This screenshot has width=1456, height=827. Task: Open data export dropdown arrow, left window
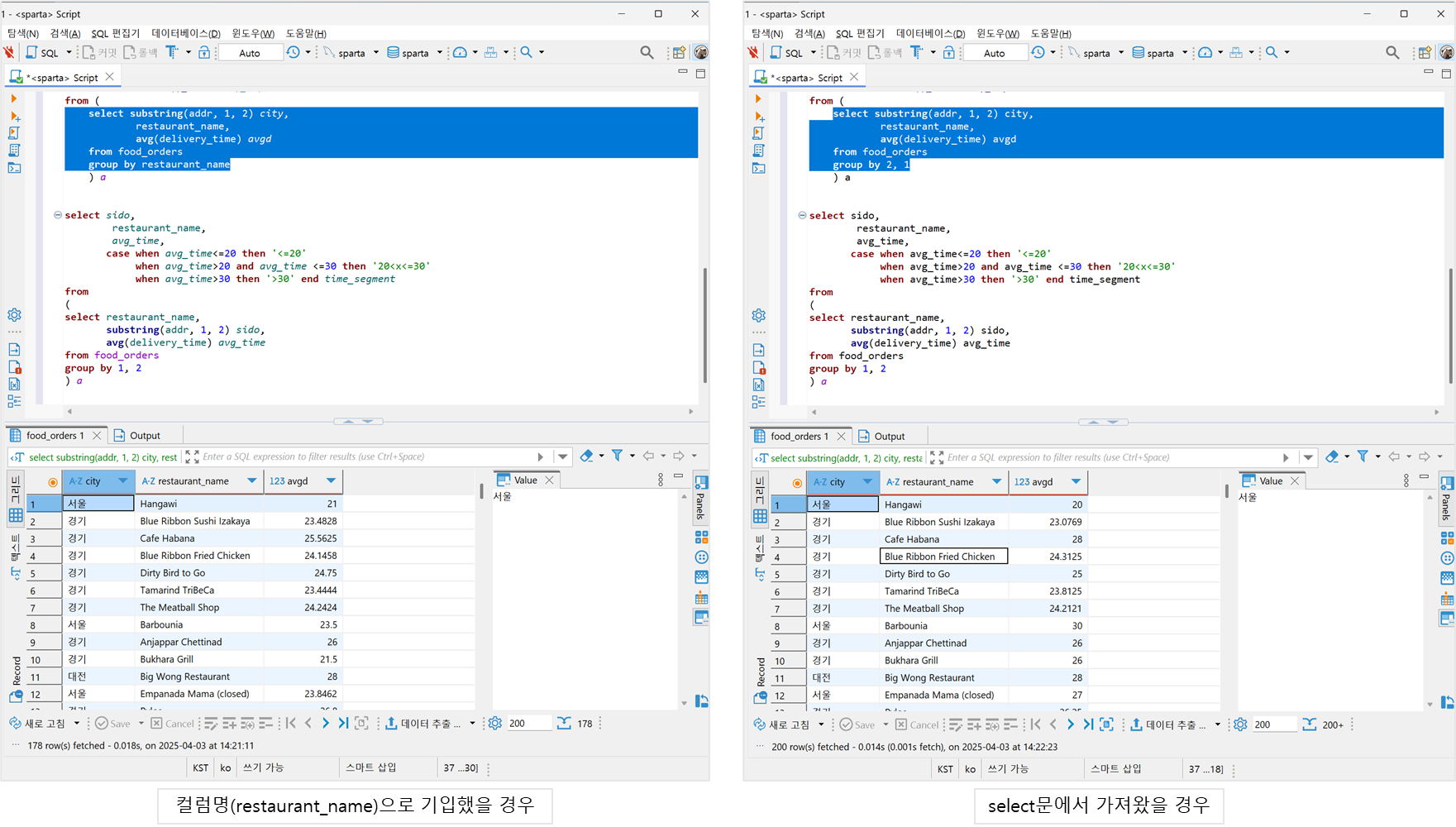coord(472,724)
